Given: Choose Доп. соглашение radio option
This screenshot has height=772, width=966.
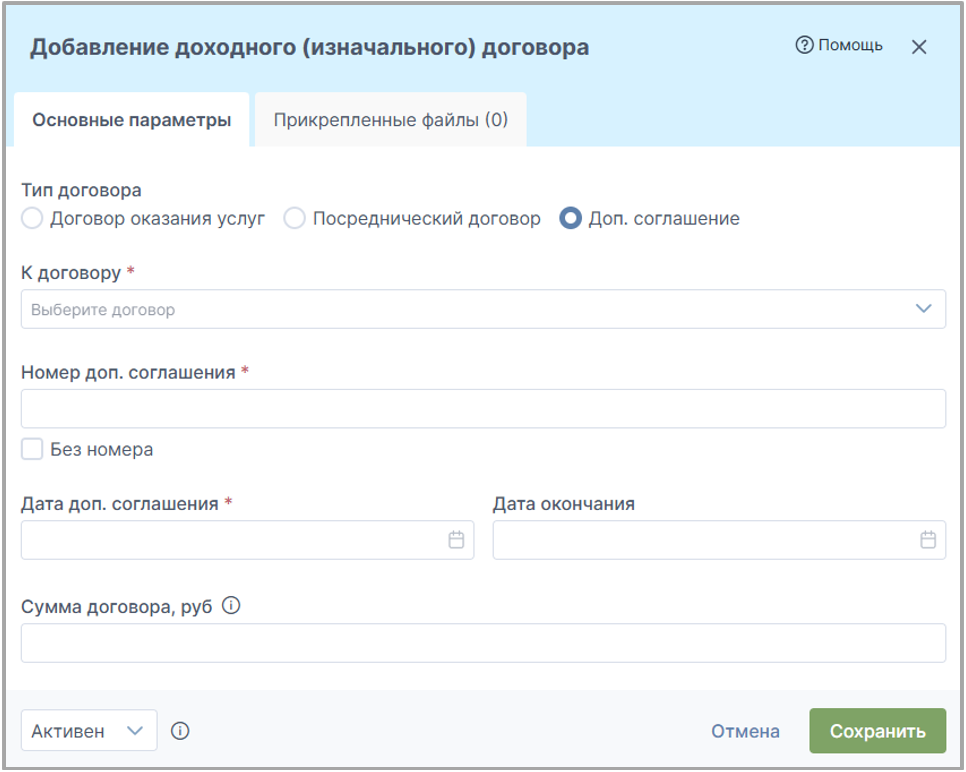Looking at the screenshot, I should pyautogui.click(x=570, y=218).
